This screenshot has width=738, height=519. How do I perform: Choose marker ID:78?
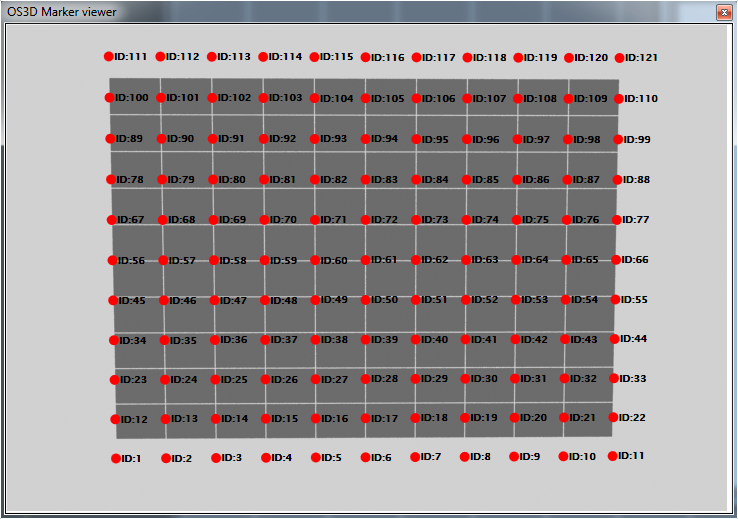pyautogui.click(x=111, y=180)
